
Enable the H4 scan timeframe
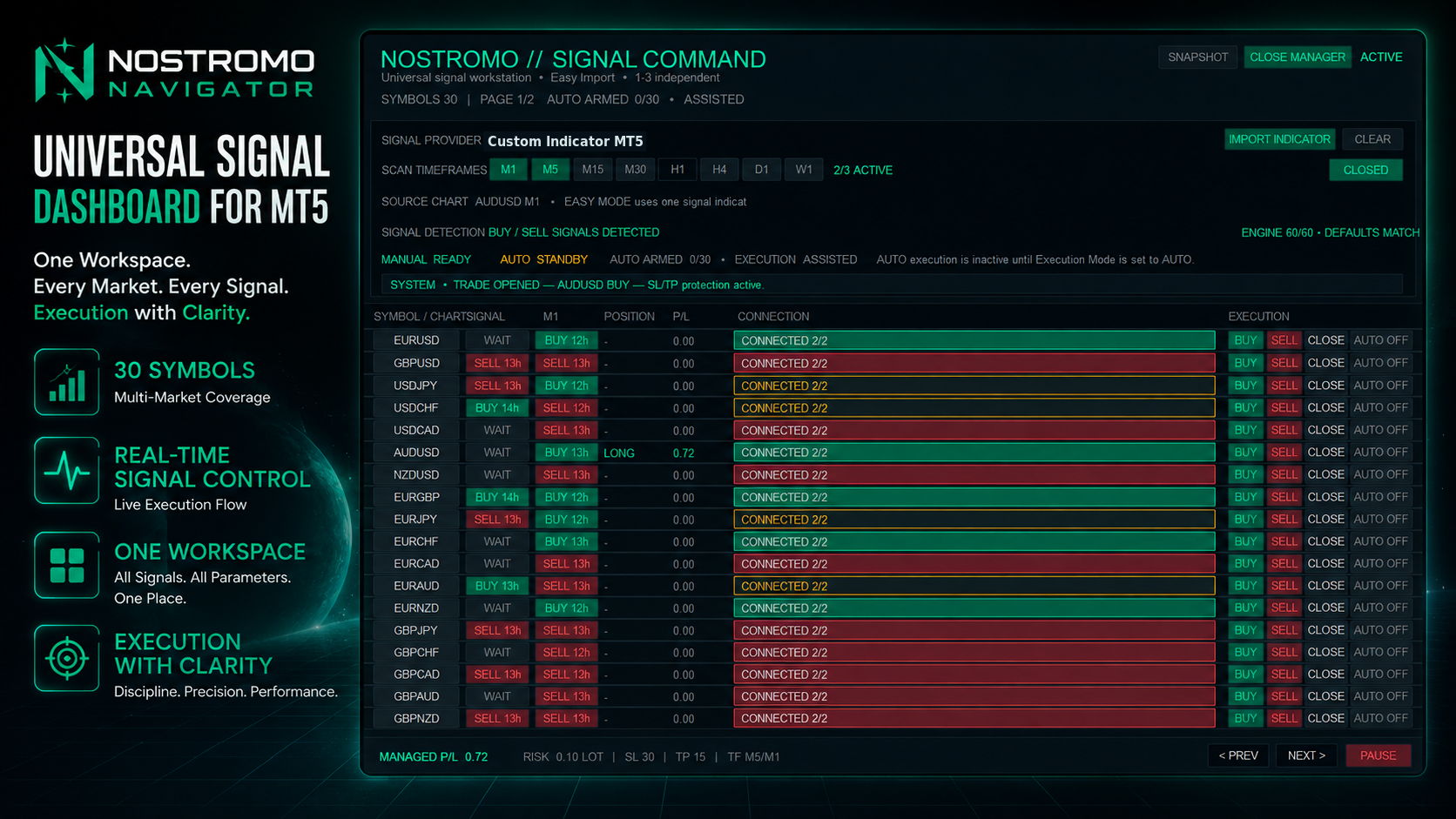point(719,170)
